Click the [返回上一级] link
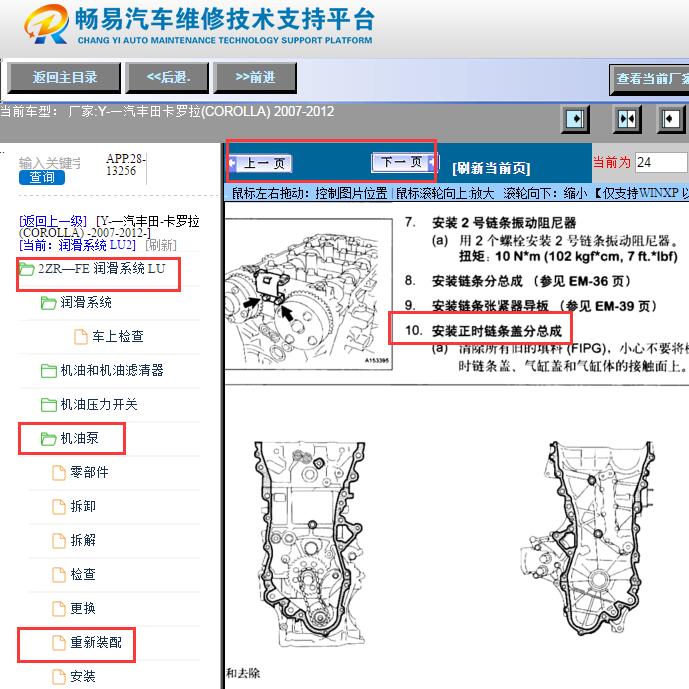The height and width of the screenshot is (689, 689). (53, 221)
